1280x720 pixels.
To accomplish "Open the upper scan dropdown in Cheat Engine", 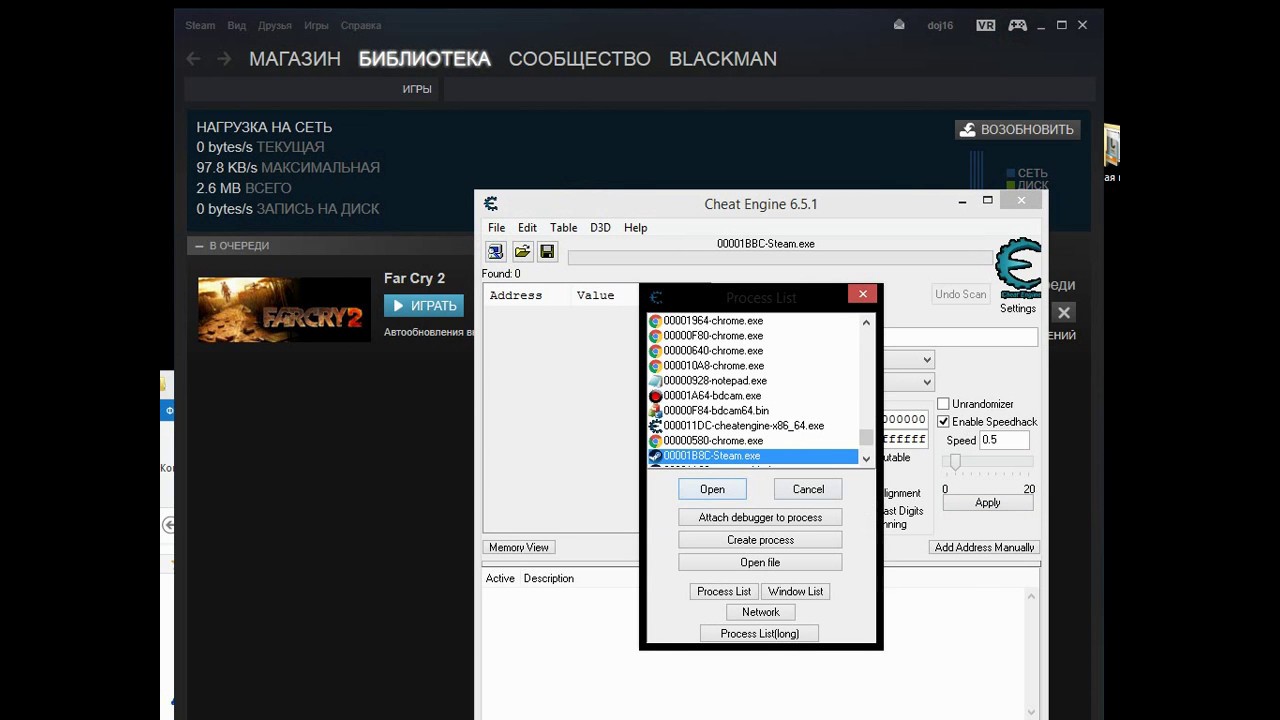I will (927, 360).
